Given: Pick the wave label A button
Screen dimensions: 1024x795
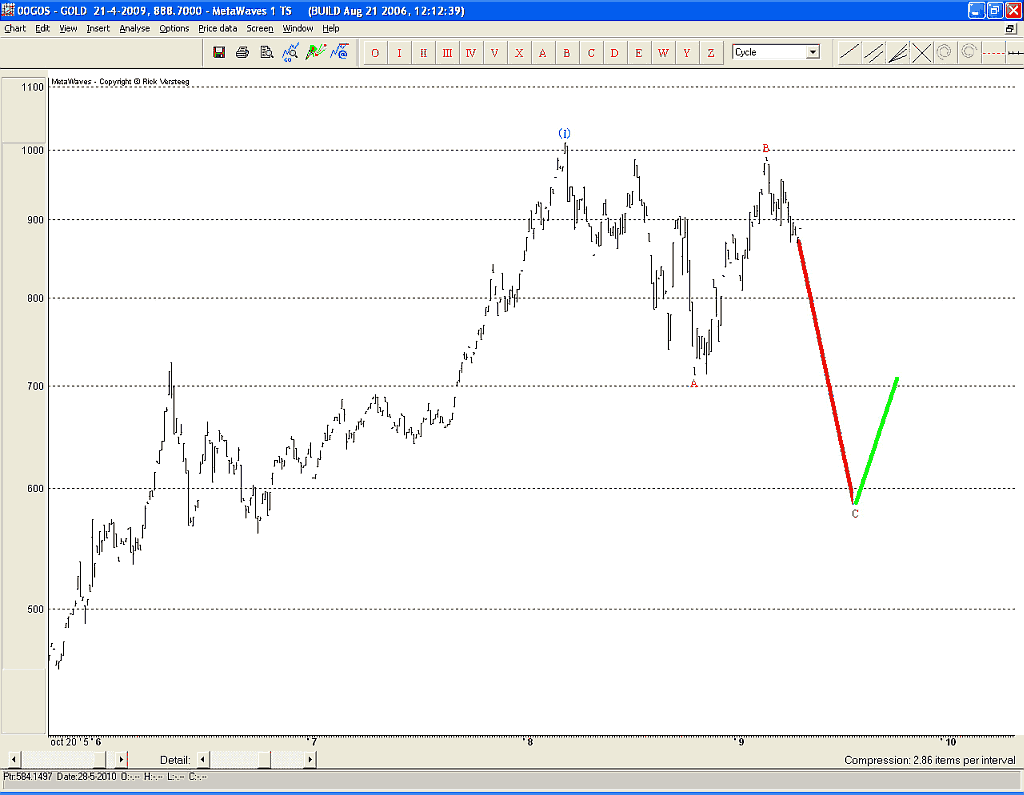Looking at the screenshot, I should (543, 53).
